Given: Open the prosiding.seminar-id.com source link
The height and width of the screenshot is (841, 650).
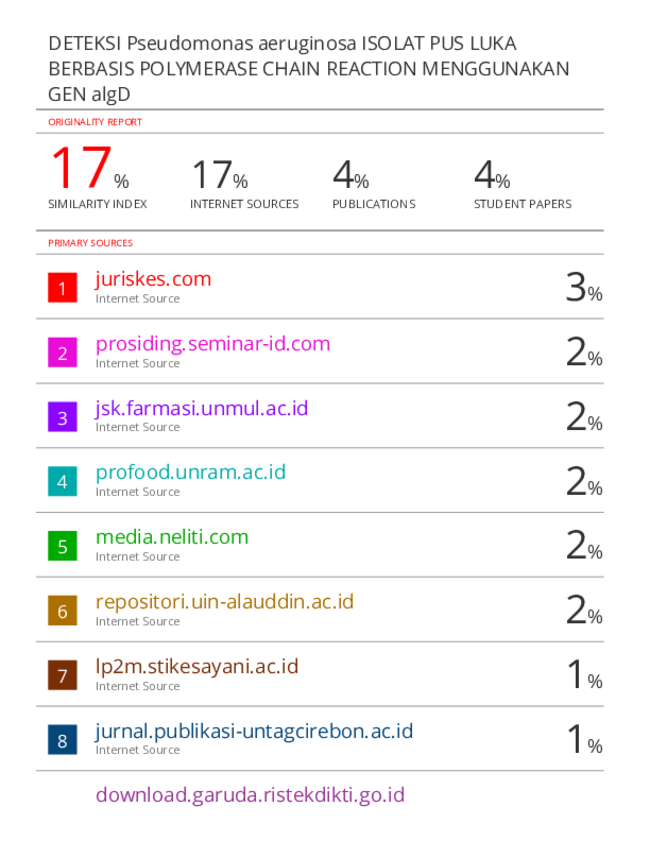Looking at the screenshot, I should [x=213, y=344].
